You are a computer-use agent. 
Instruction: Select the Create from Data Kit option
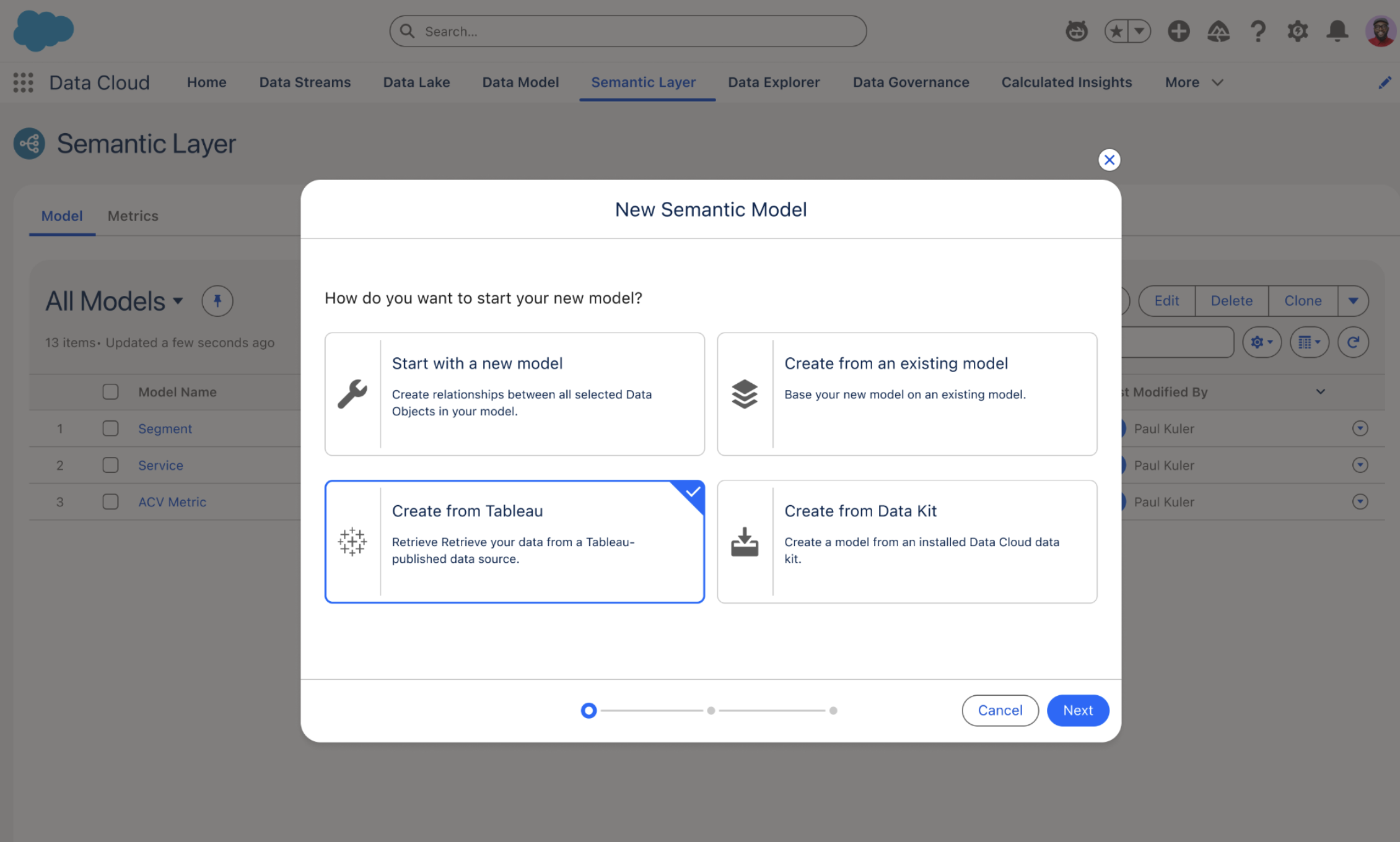[906, 541]
